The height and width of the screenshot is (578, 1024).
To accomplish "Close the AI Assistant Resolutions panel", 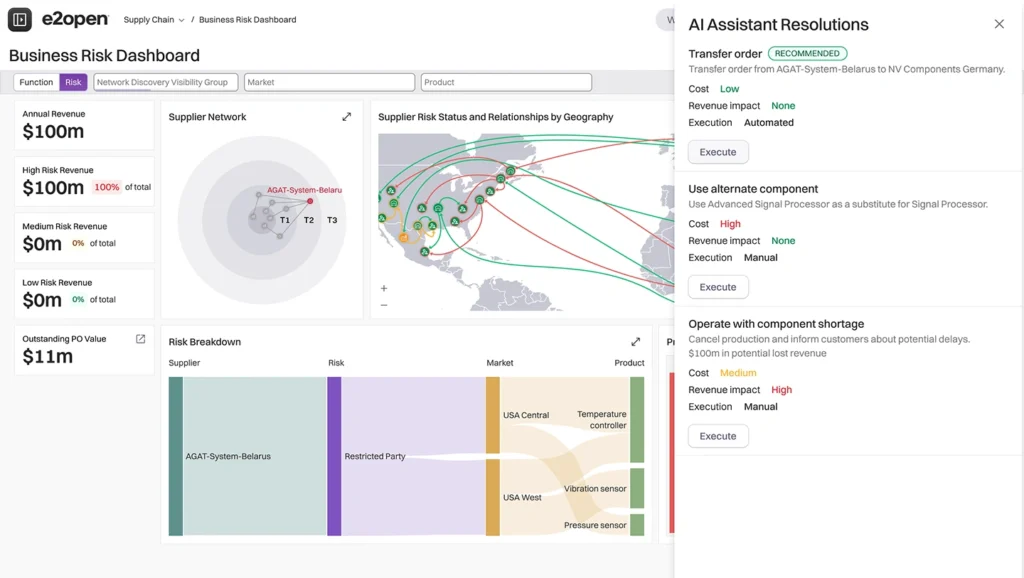I will click(999, 24).
